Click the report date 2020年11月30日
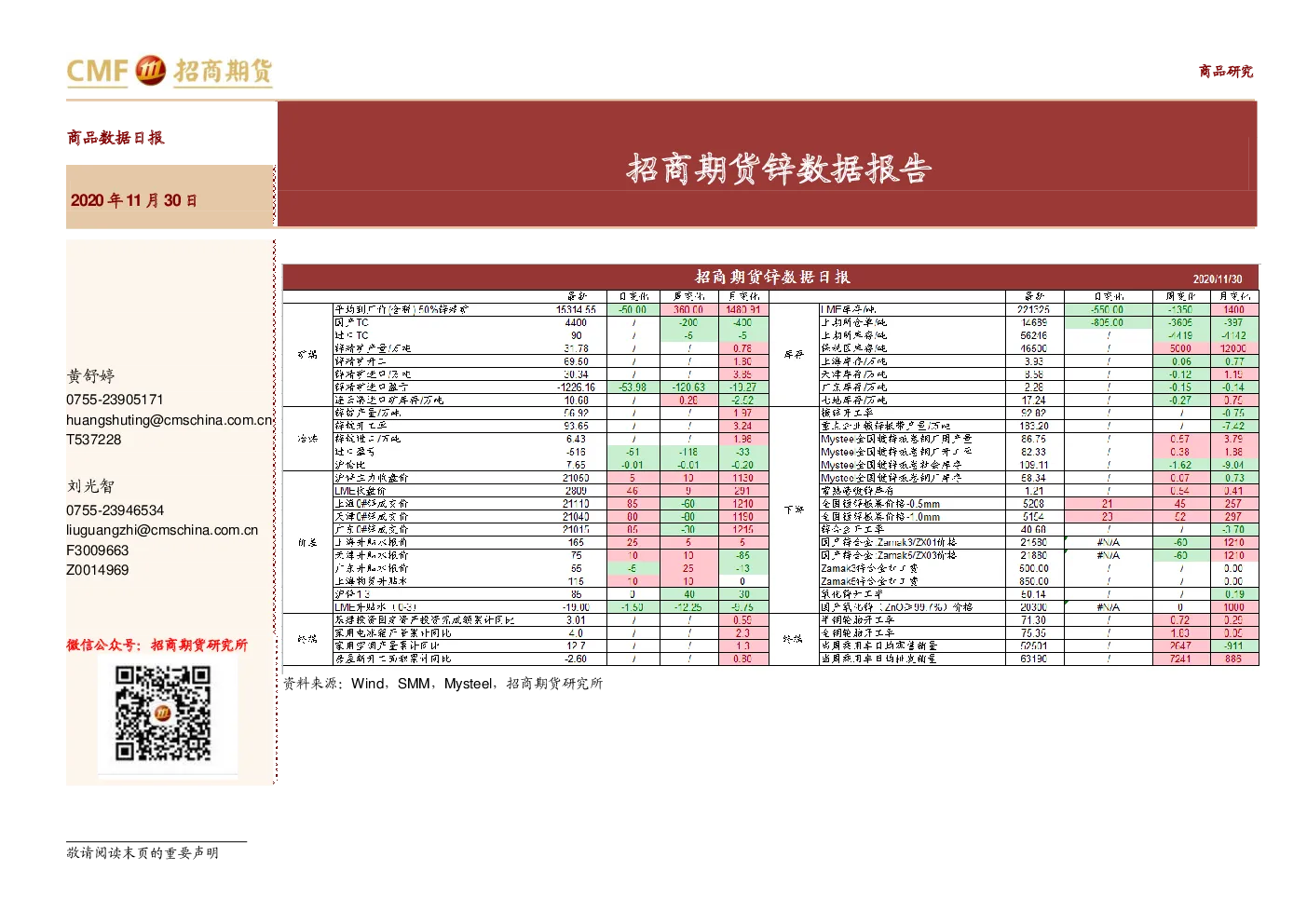The width and height of the screenshot is (1307, 924). pyautogui.click(x=134, y=200)
